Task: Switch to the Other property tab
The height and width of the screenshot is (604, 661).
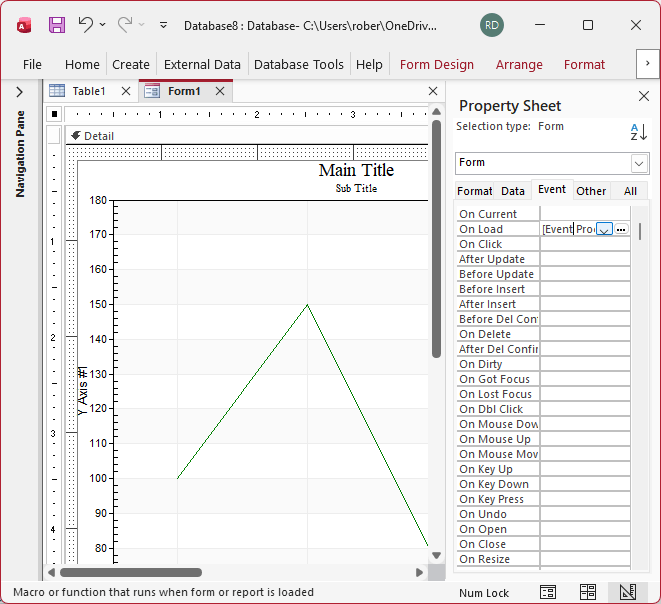Action: (x=591, y=191)
